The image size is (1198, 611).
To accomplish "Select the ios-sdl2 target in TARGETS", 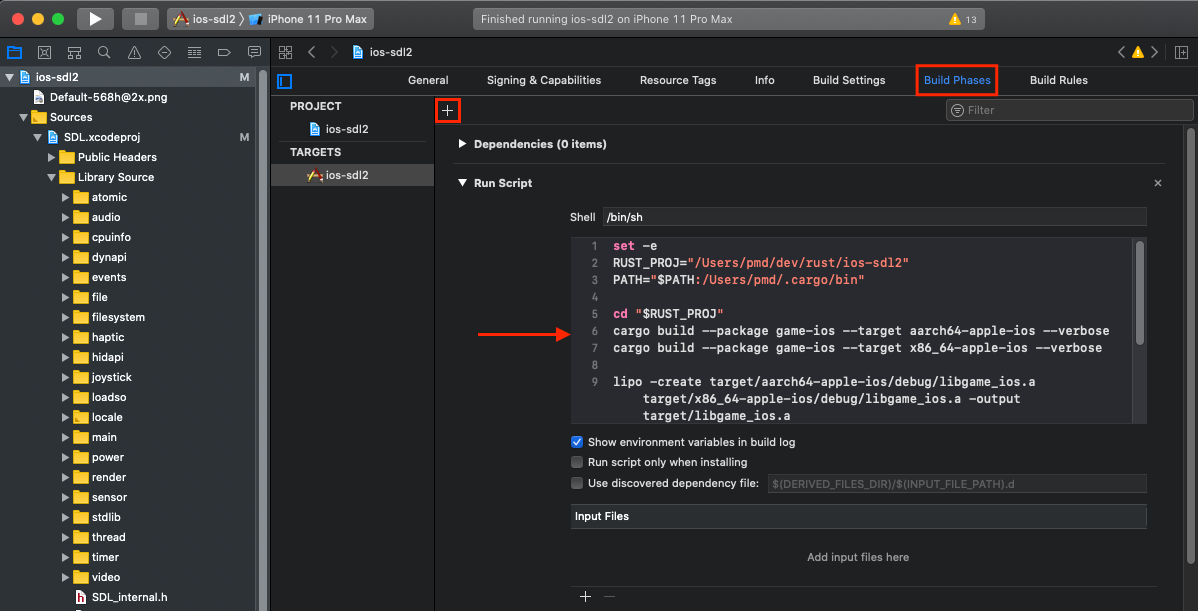I will [x=346, y=175].
